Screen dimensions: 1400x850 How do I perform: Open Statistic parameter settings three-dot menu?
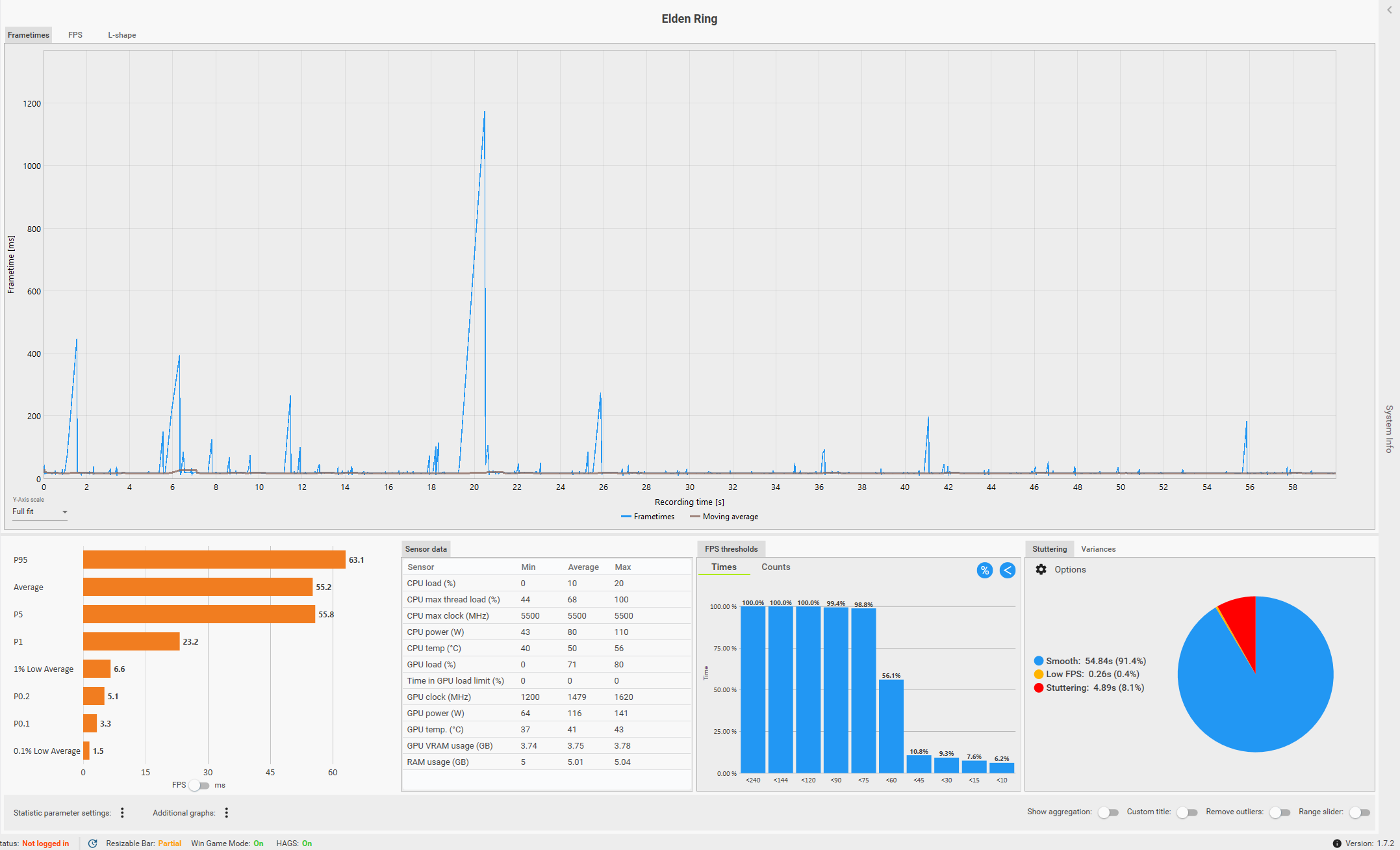click(122, 812)
